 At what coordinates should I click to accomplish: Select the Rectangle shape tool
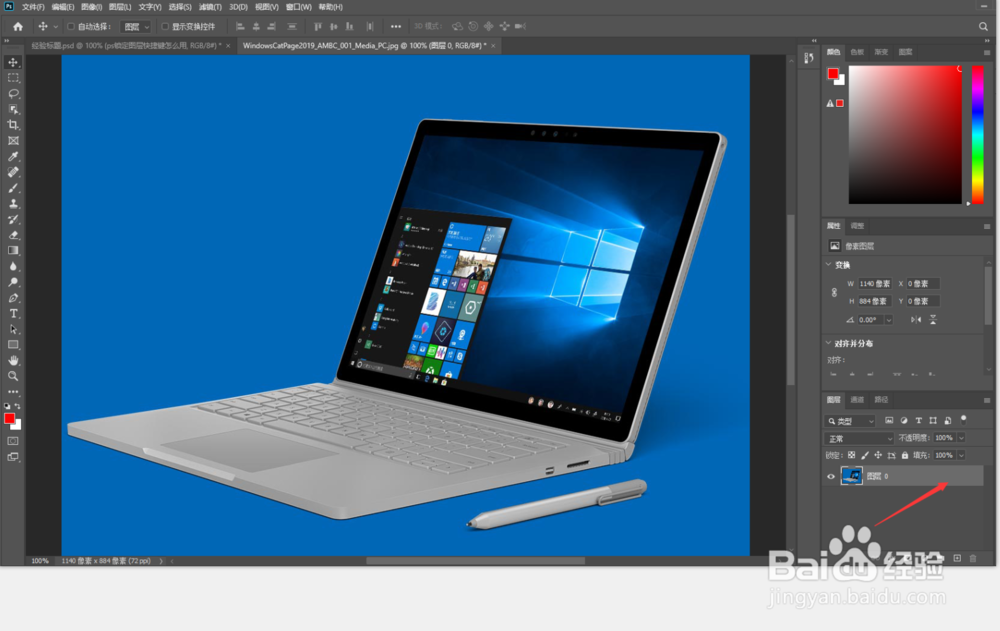tap(13, 345)
